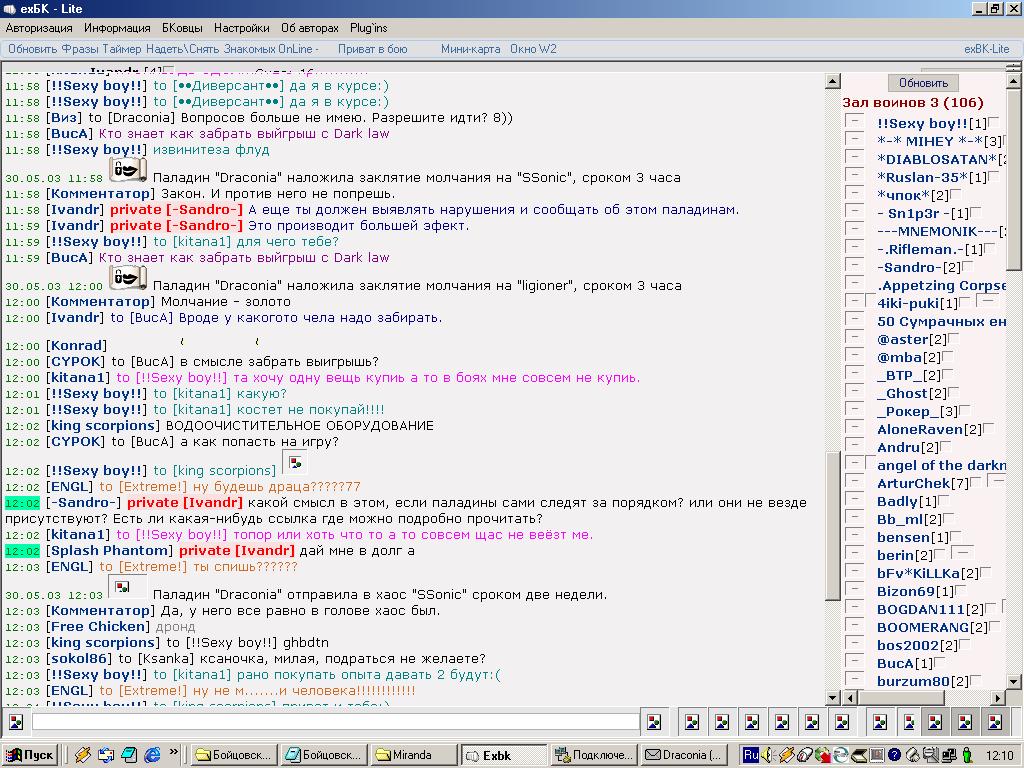1024x768 pixels.
Task: Click the Ru language indicator in tray
Action: coord(750,755)
